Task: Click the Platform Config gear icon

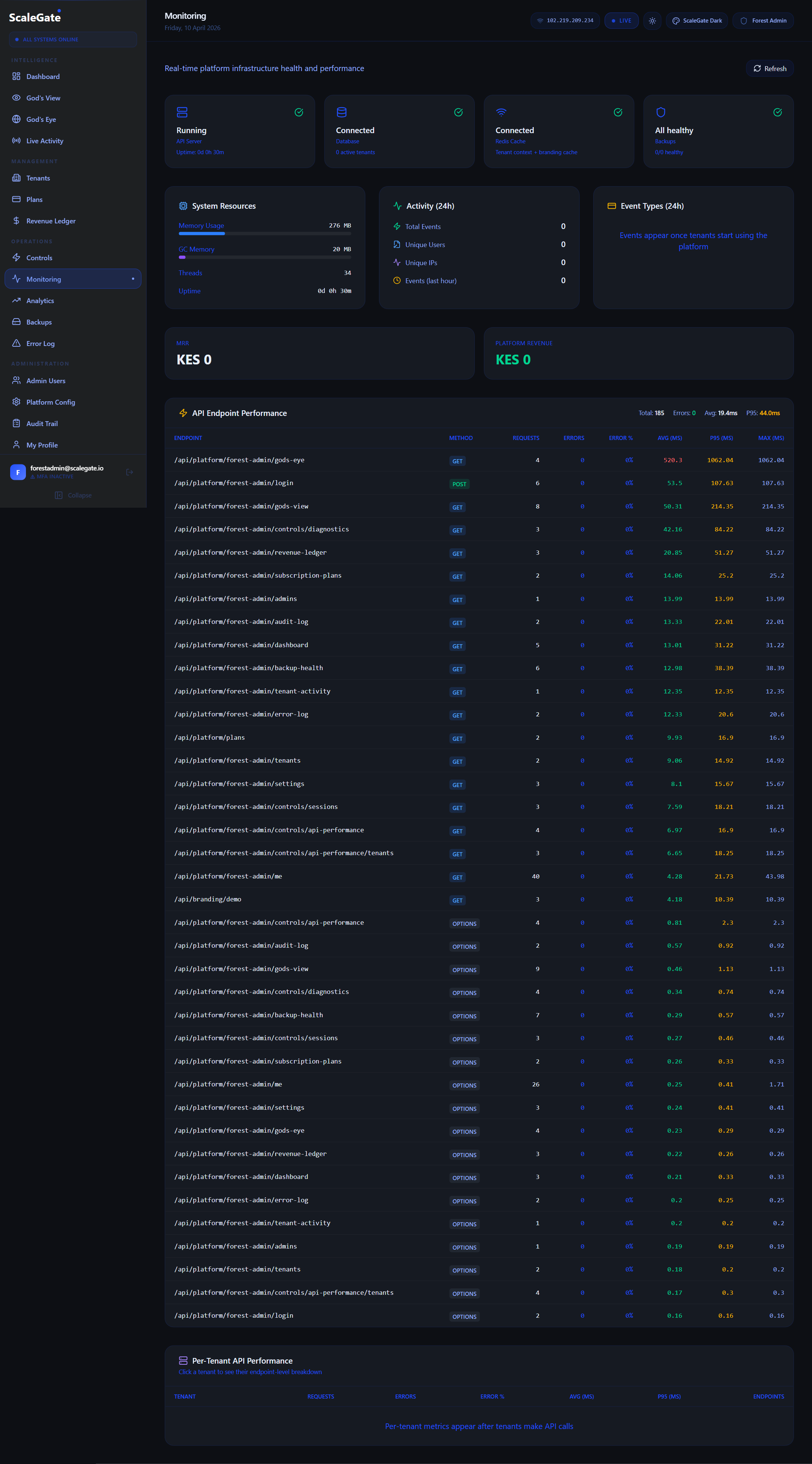Action: point(17,402)
